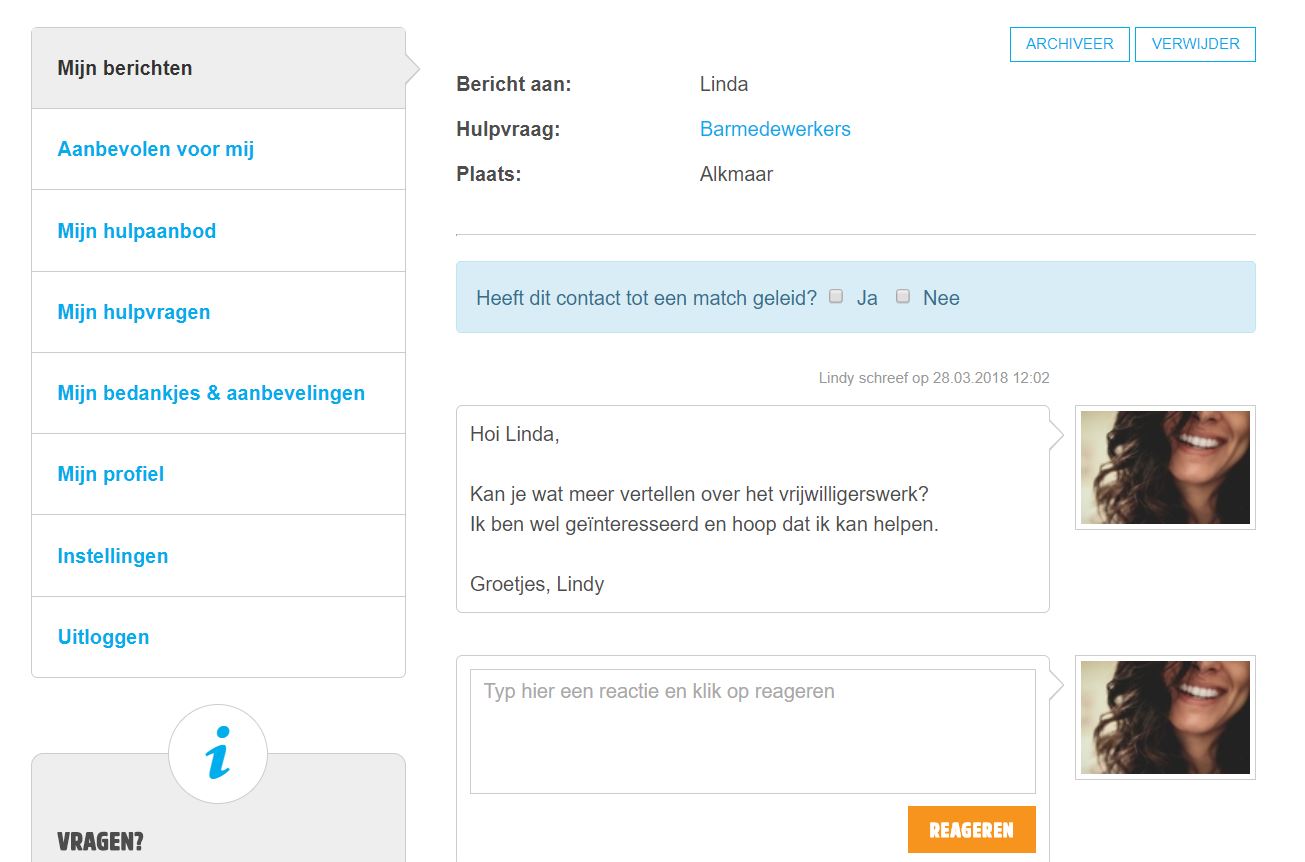Screen dimensions: 1305x862
Task: Click the Vragen? info panel heading
Action: (100, 841)
